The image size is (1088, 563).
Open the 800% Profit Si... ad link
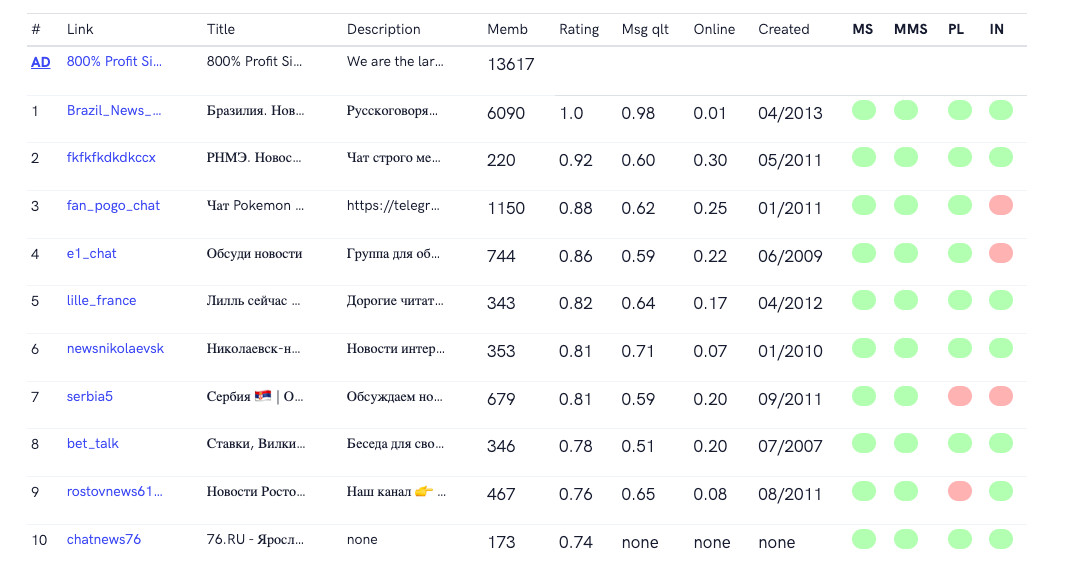[x=114, y=62]
